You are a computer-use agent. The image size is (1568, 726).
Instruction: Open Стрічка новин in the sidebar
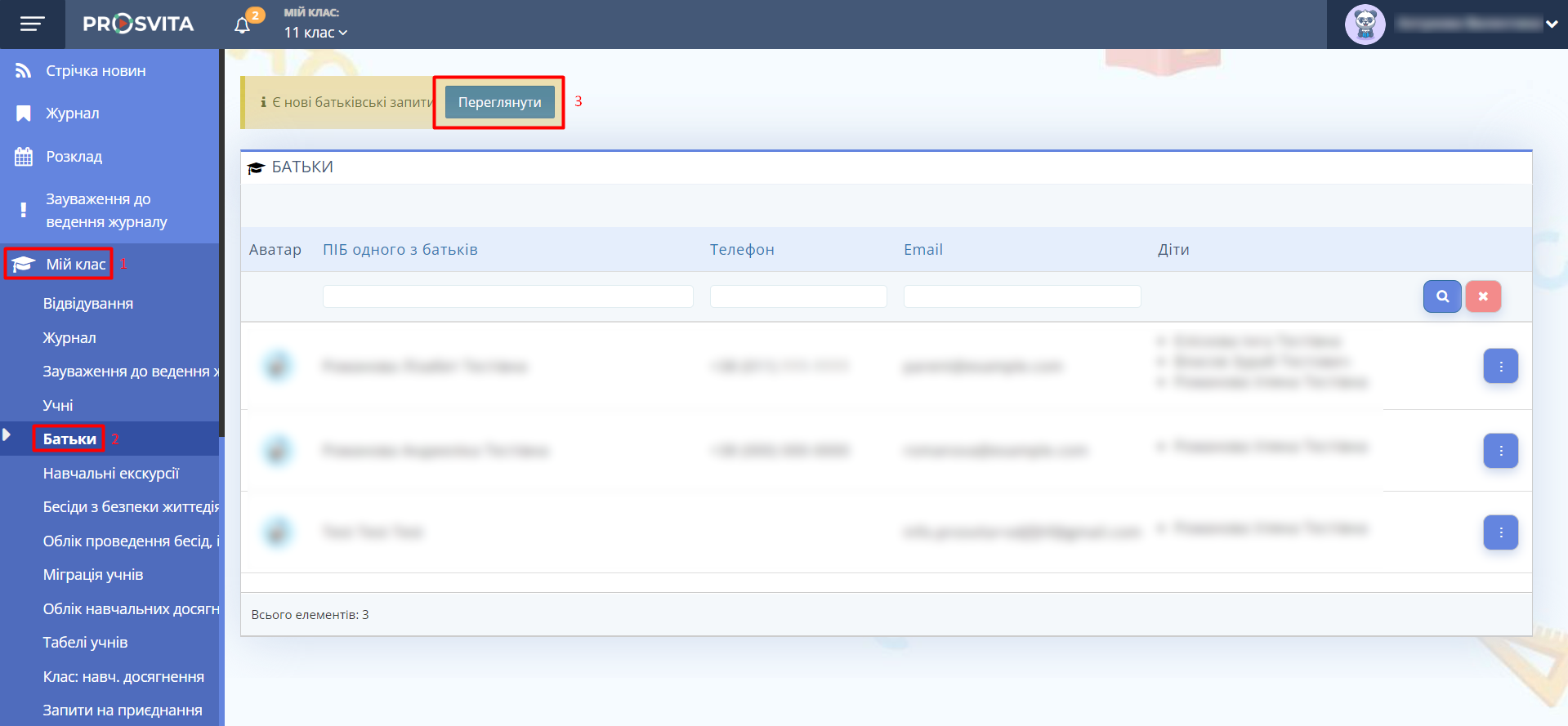pos(96,71)
